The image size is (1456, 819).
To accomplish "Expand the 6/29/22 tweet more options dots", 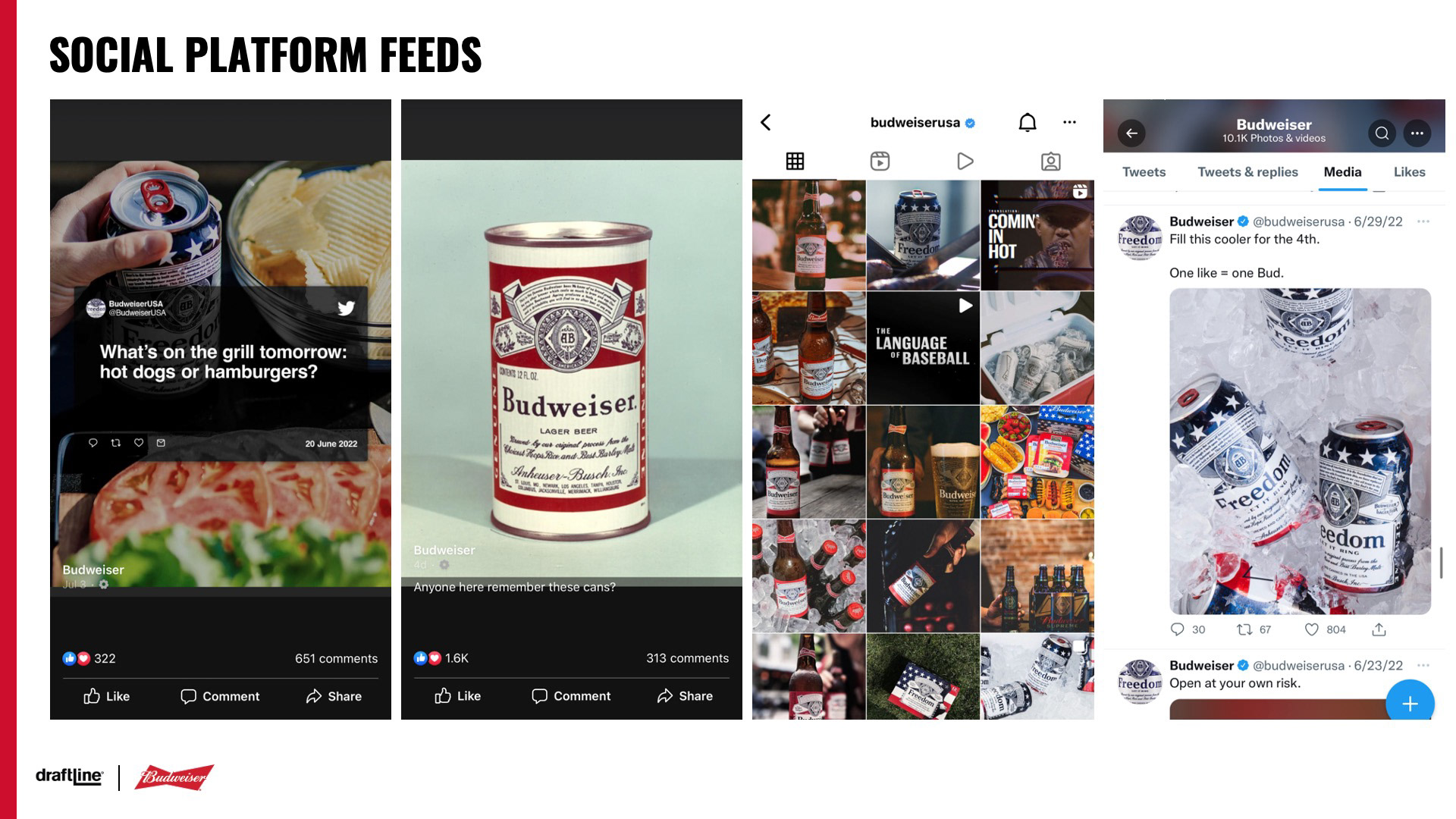I will point(1423,221).
